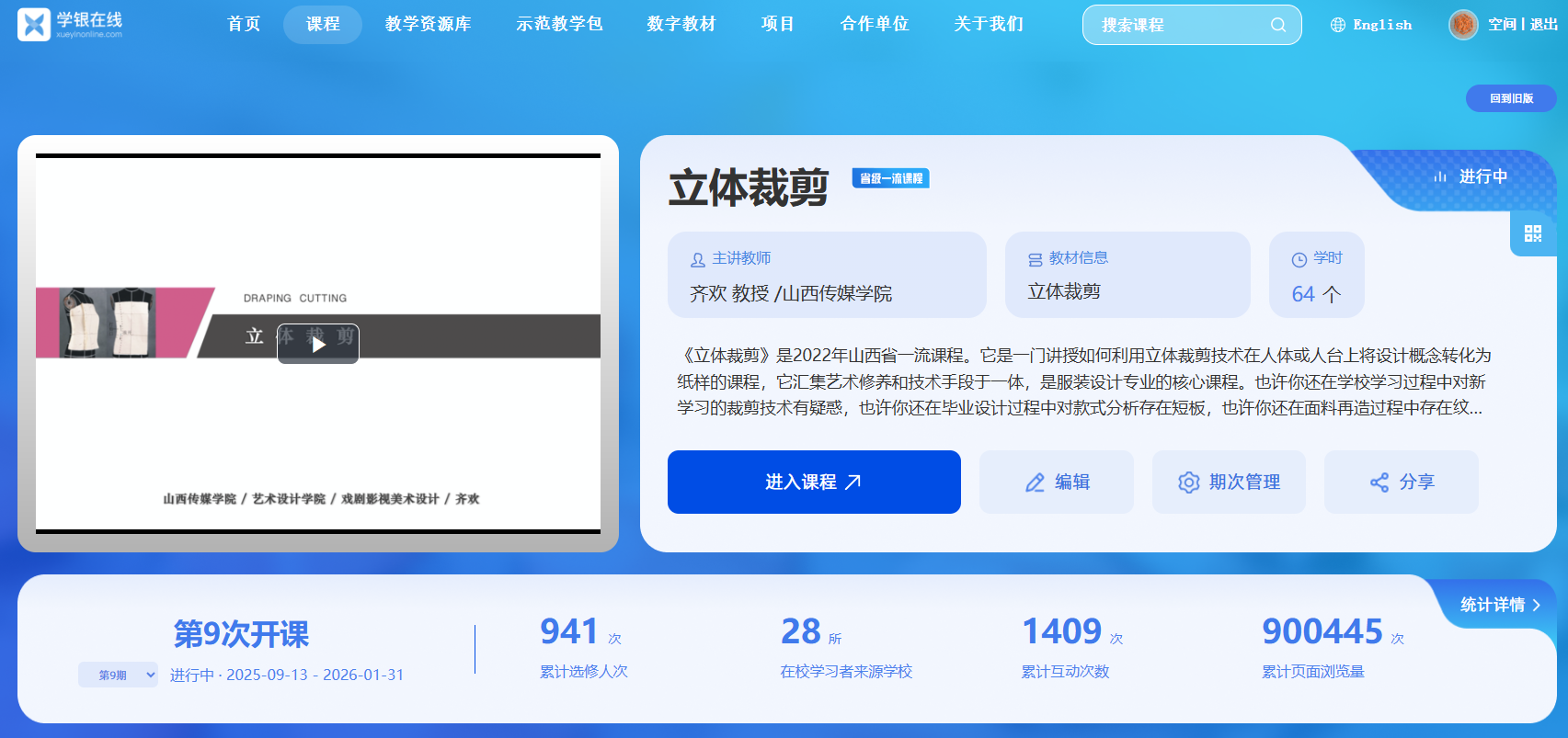Viewport: 1568px width, 738px height.
Task: Open 期次管理 with the gear icon
Action: click(x=1229, y=482)
